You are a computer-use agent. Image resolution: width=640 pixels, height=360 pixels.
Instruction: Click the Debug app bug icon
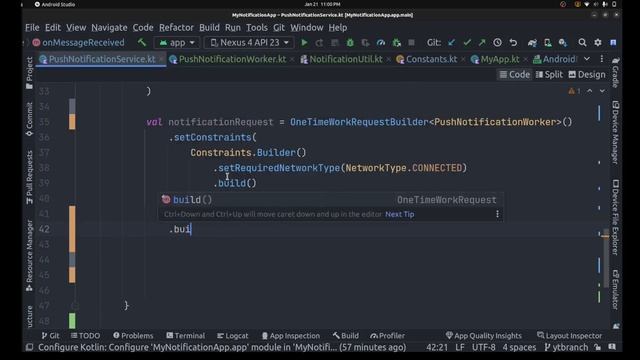tap(350, 42)
